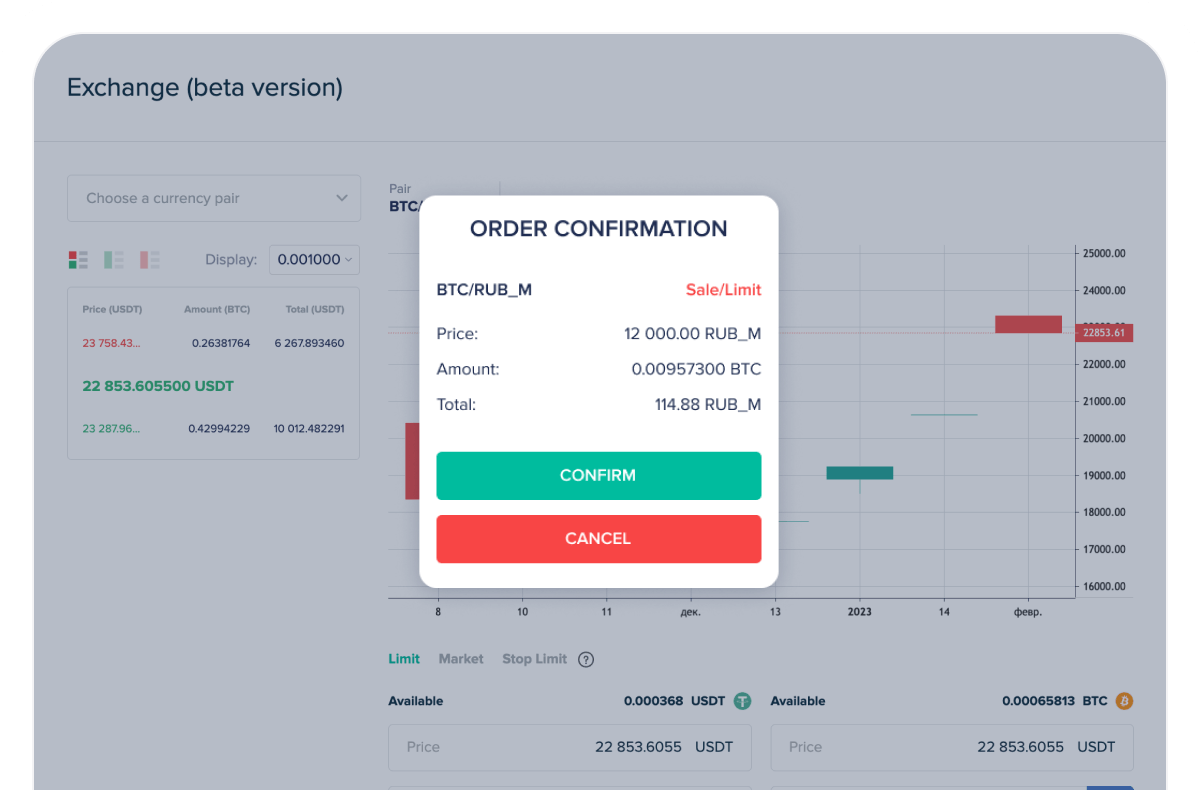Click the red 22853.61 price marker on chart axis

pos(1103,333)
